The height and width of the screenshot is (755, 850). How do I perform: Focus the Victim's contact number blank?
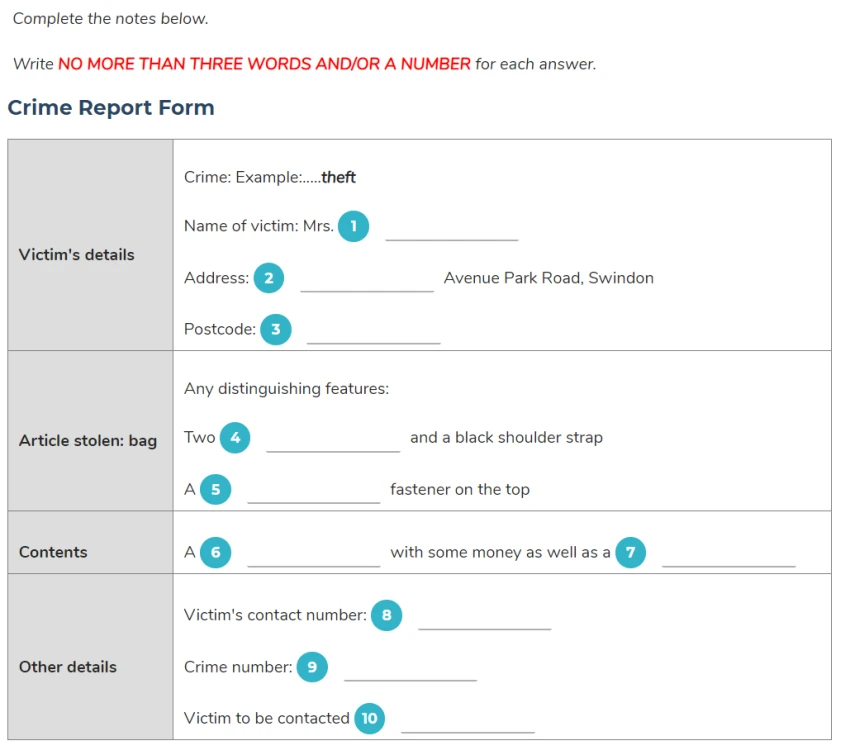point(485,618)
